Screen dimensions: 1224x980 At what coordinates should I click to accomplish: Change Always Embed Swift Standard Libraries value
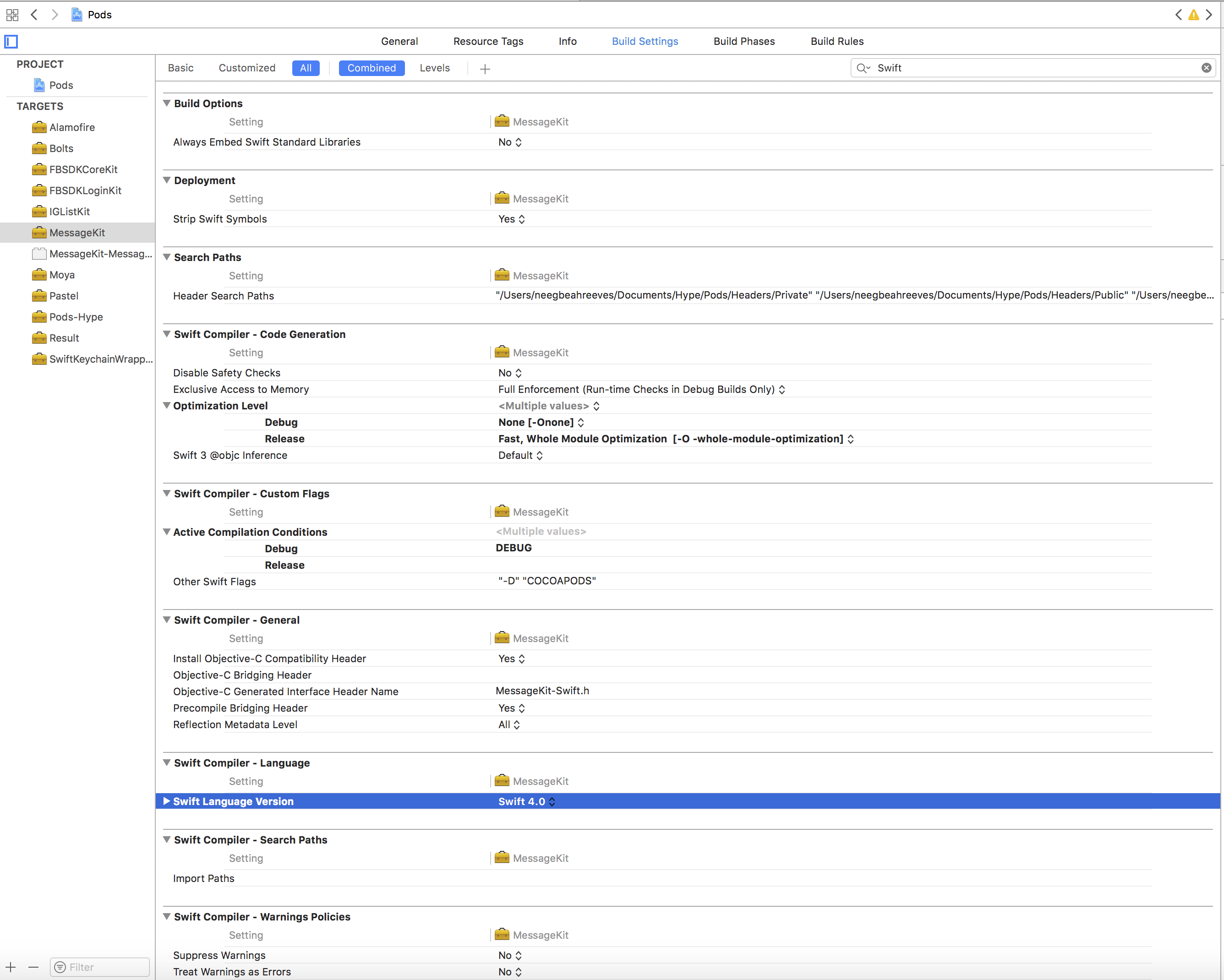click(x=510, y=142)
